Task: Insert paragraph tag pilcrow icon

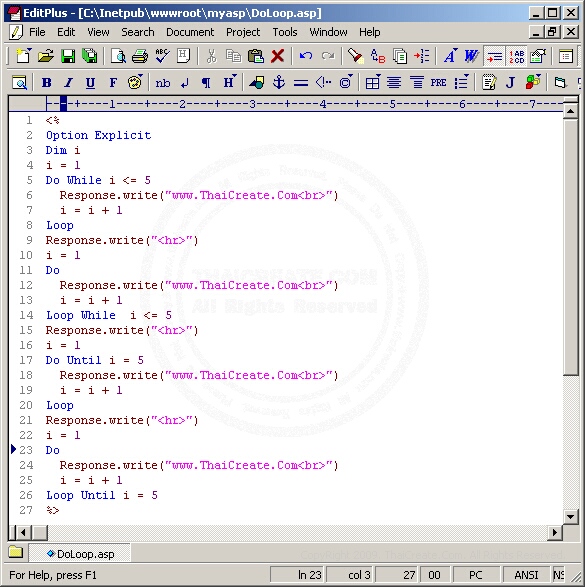Action: [206, 82]
